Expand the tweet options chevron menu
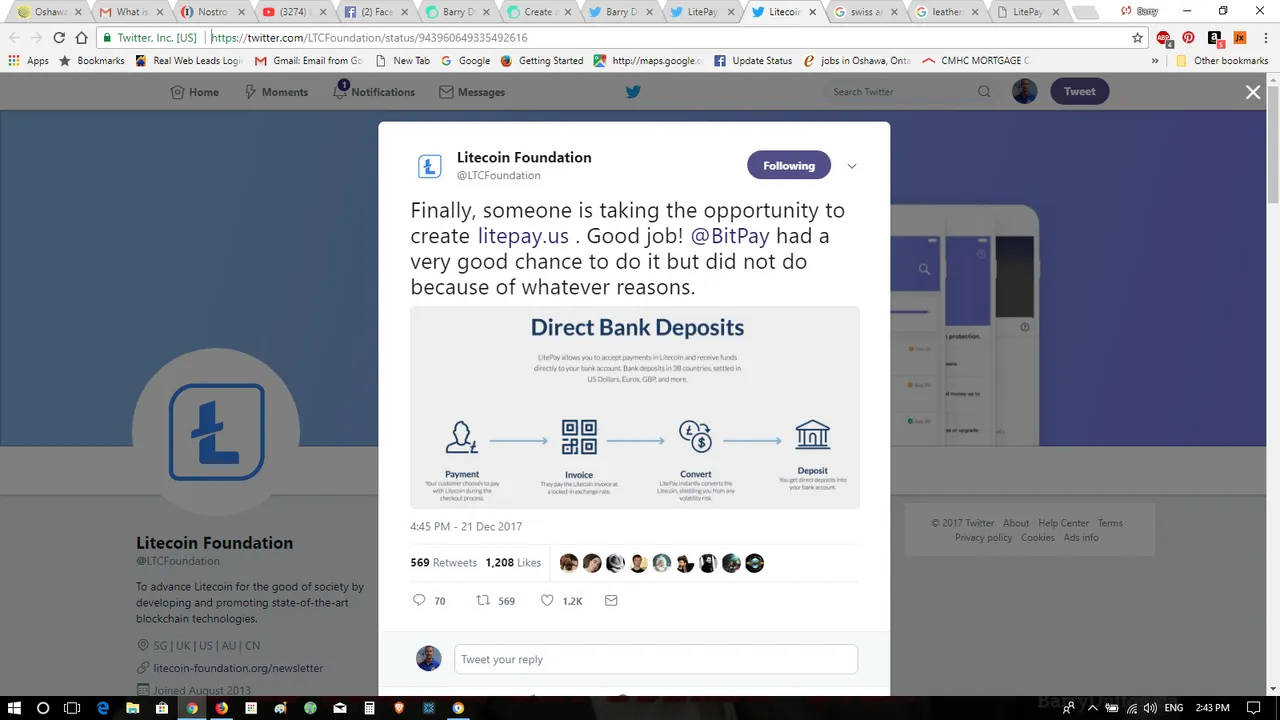 [x=852, y=166]
